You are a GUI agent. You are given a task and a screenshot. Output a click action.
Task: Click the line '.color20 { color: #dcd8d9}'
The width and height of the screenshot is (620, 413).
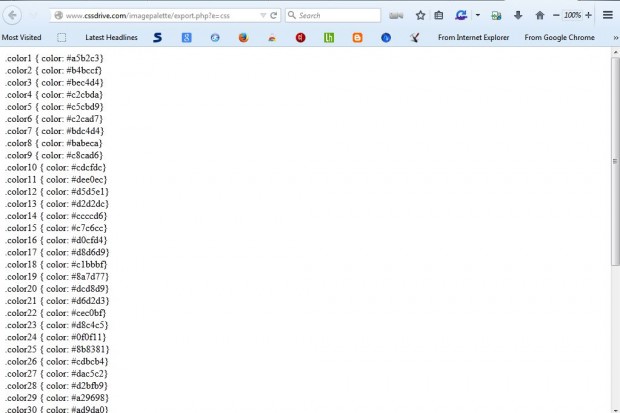point(57,288)
